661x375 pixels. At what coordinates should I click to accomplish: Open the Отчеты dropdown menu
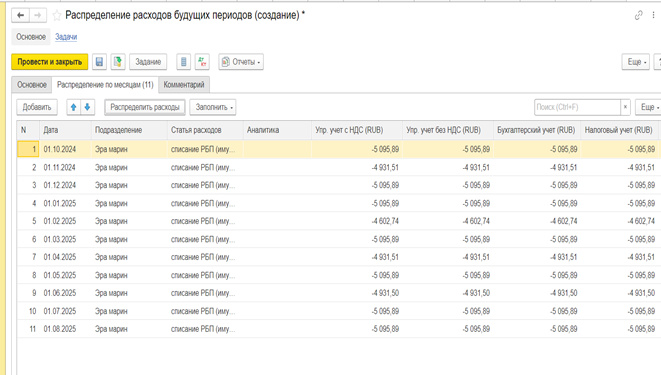click(x=241, y=62)
